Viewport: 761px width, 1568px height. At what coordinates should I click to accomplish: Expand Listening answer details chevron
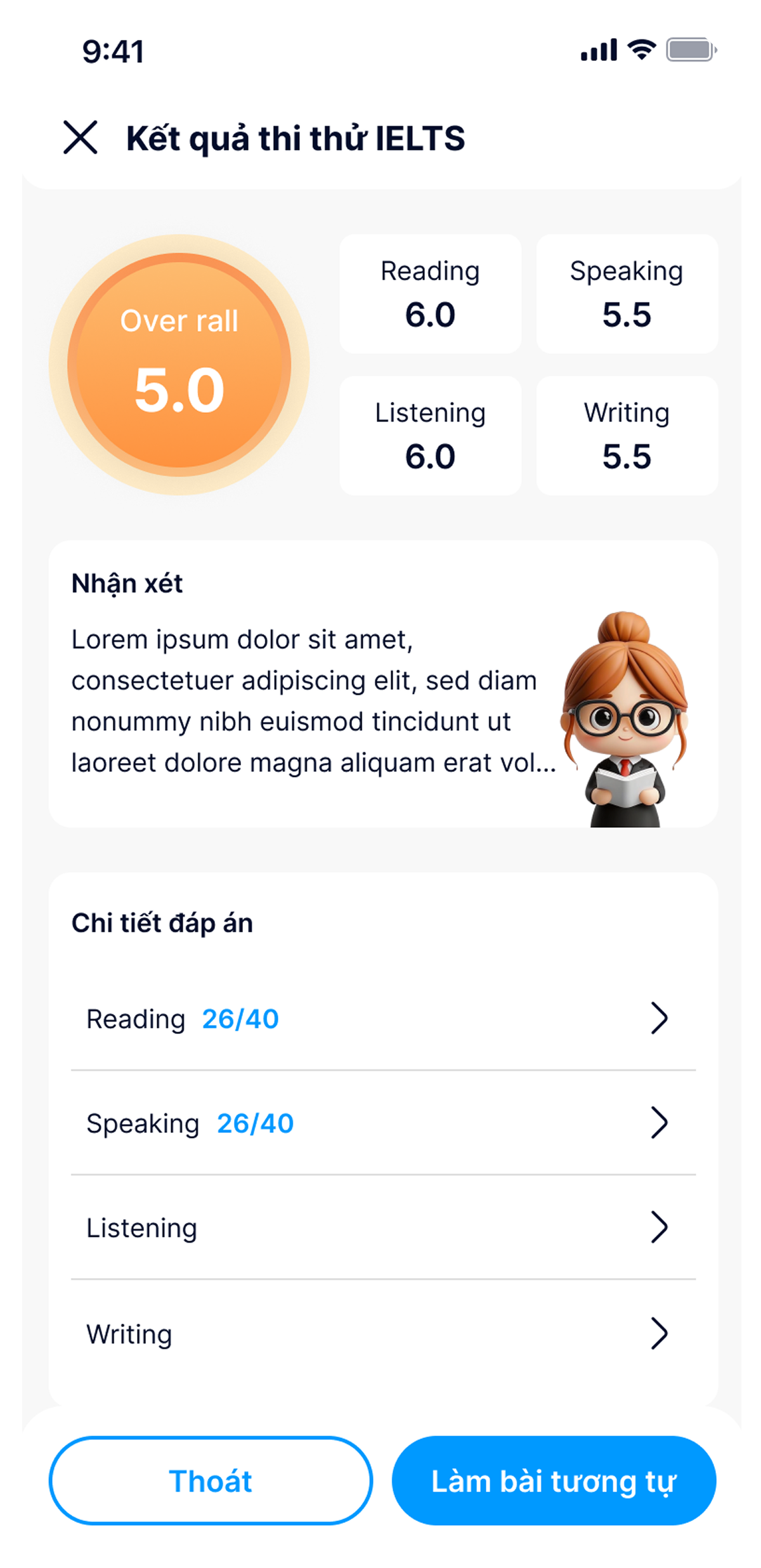(660, 1227)
